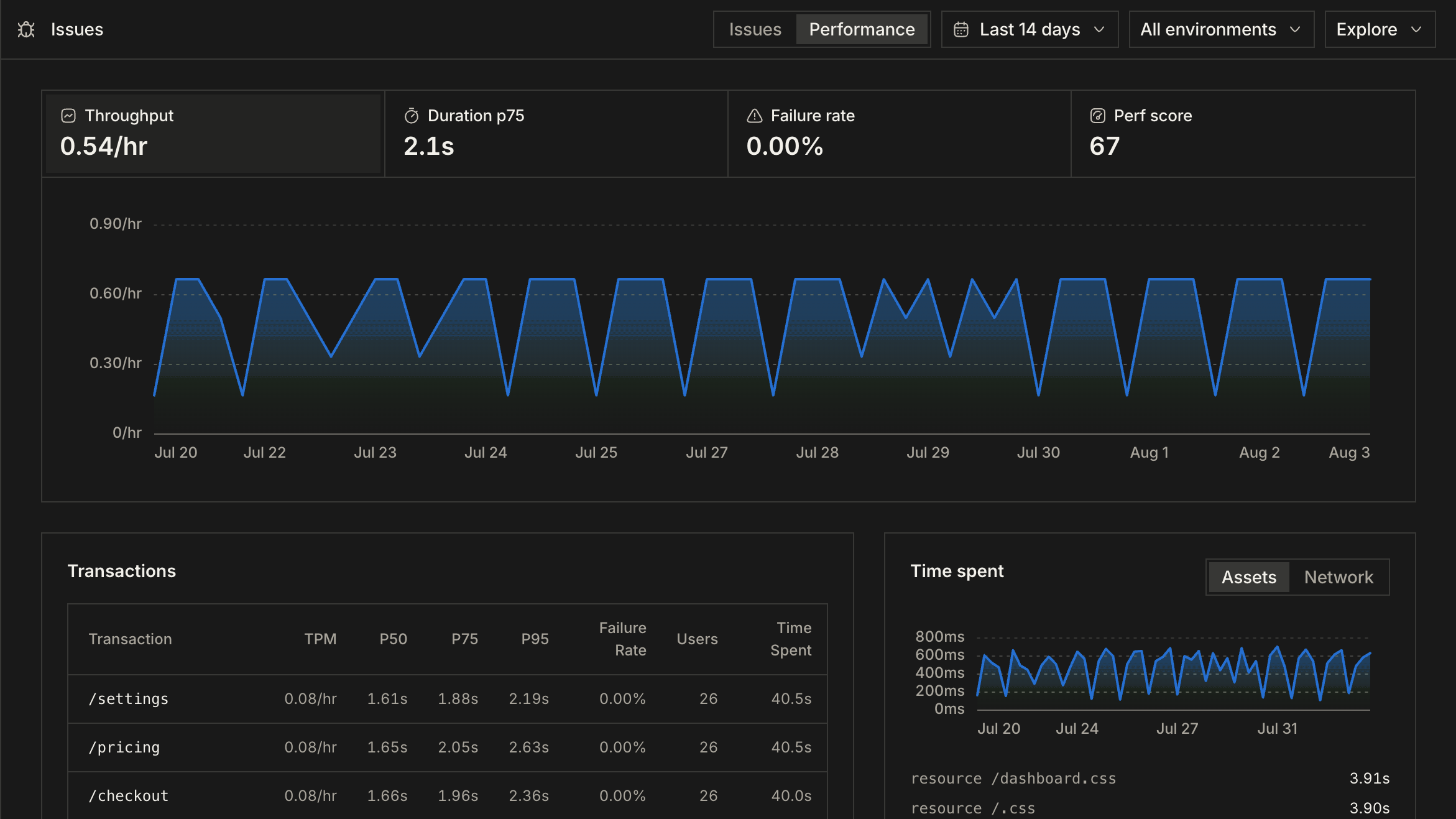
Task: Switch to the Issues view toggle
Action: (755, 29)
